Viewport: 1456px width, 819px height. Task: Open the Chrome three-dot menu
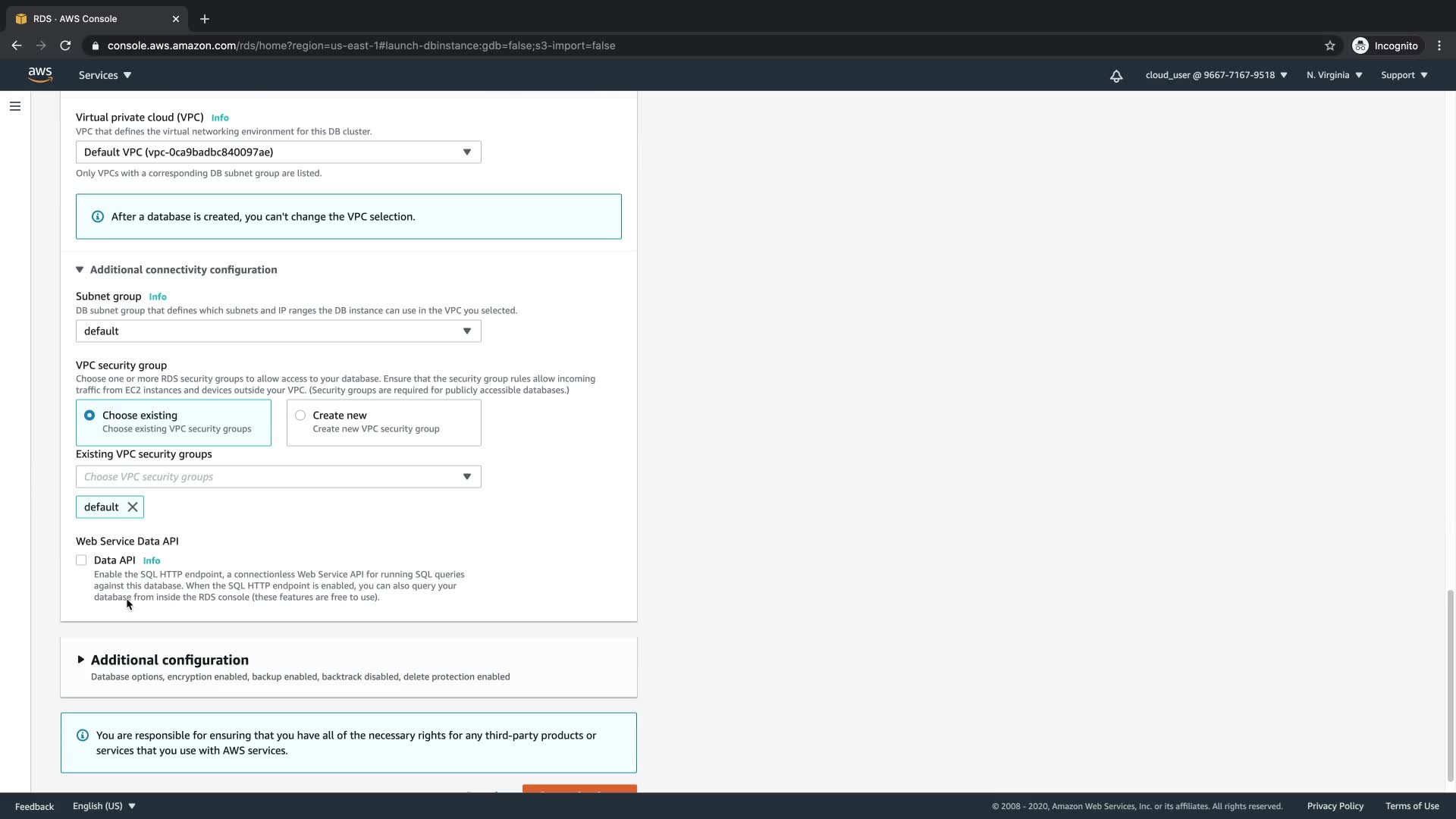click(x=1439, y=45)
